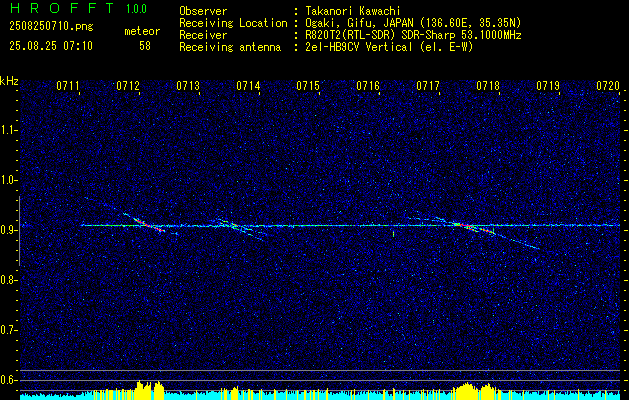This screenshot has width=629, height=400.
Task: Click the 0714 time marker
Action: 248,86
